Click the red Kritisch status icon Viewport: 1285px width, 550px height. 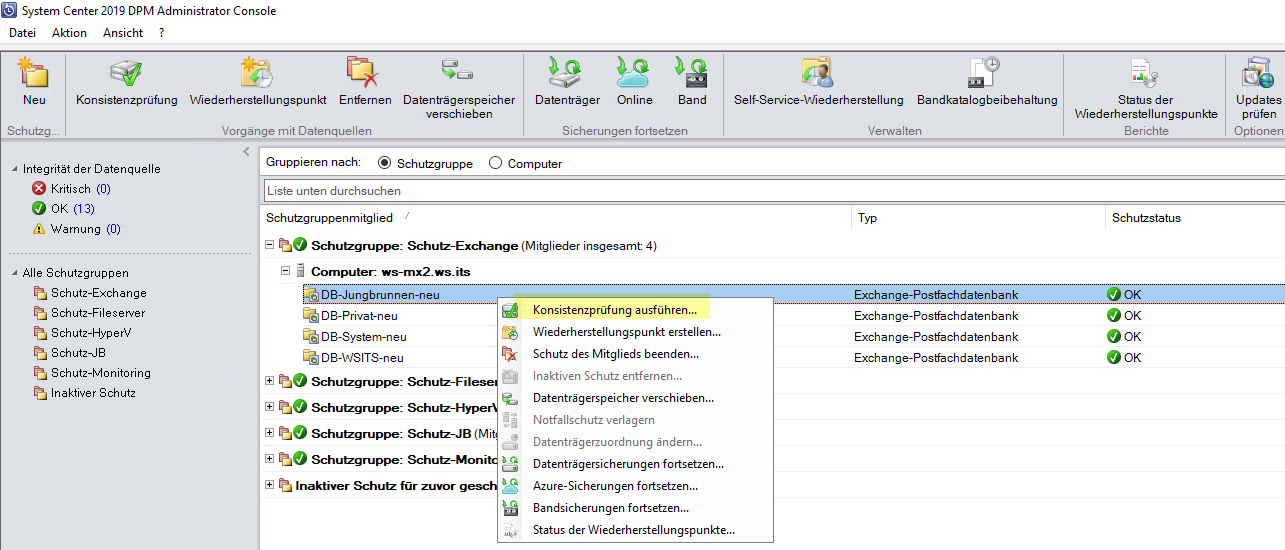39,189
